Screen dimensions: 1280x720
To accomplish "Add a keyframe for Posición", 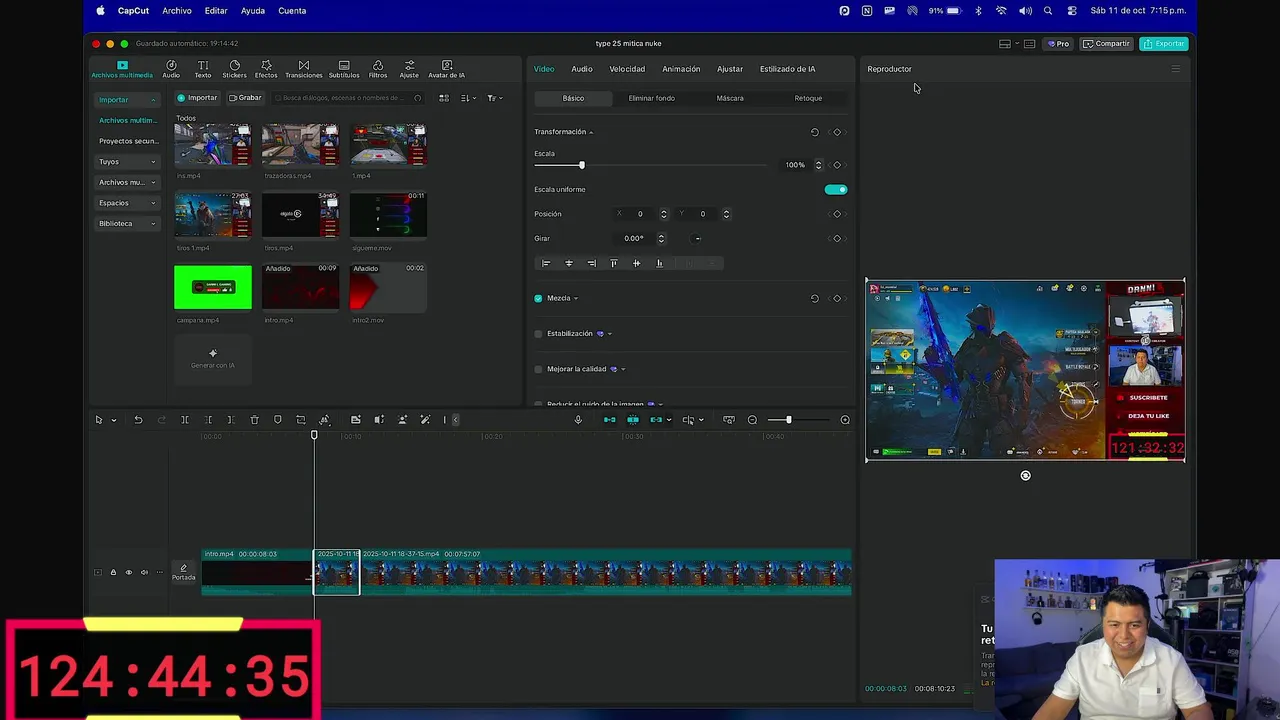I will [x=837, y=214].
